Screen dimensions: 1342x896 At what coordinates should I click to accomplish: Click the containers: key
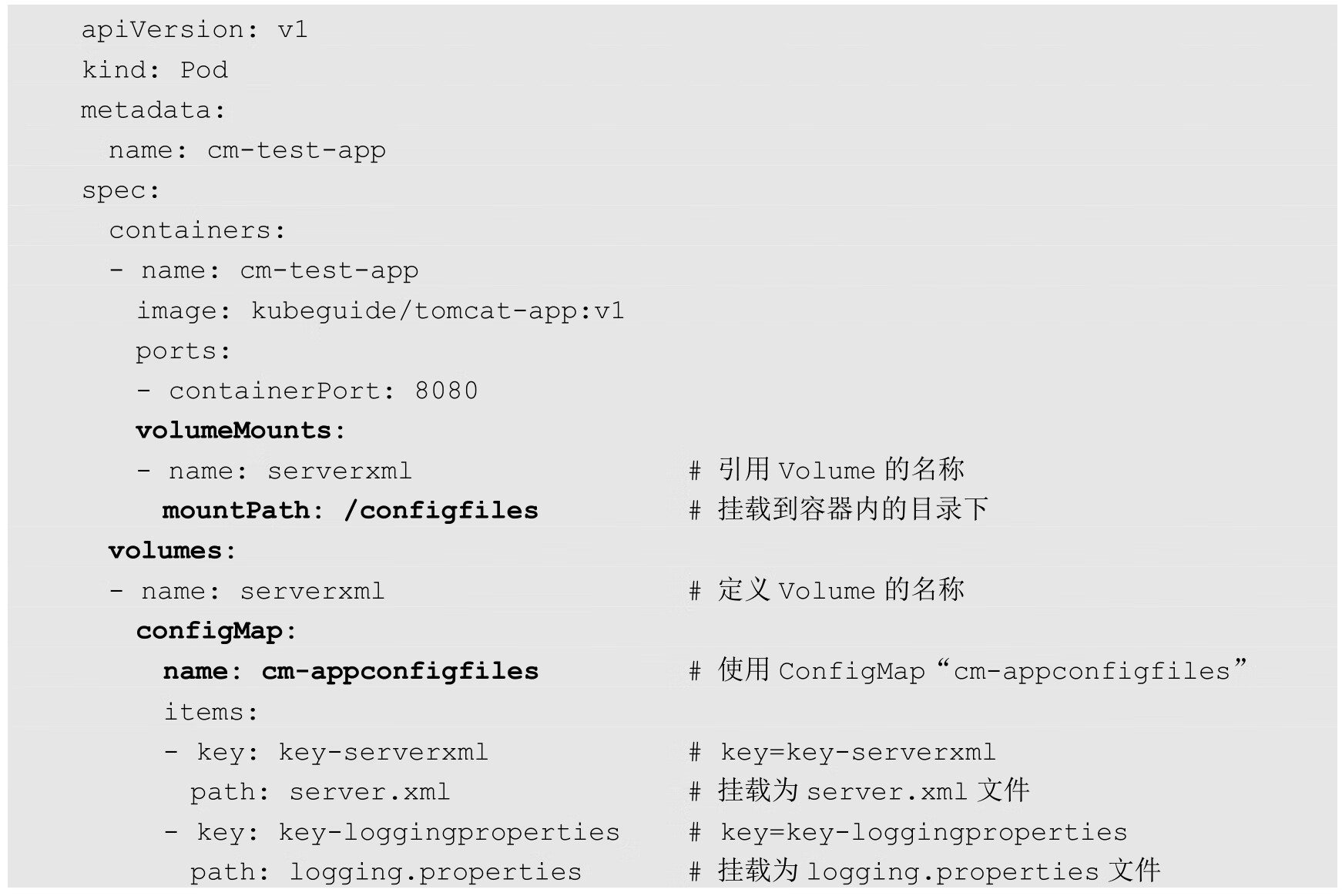[x=196, y=230]
